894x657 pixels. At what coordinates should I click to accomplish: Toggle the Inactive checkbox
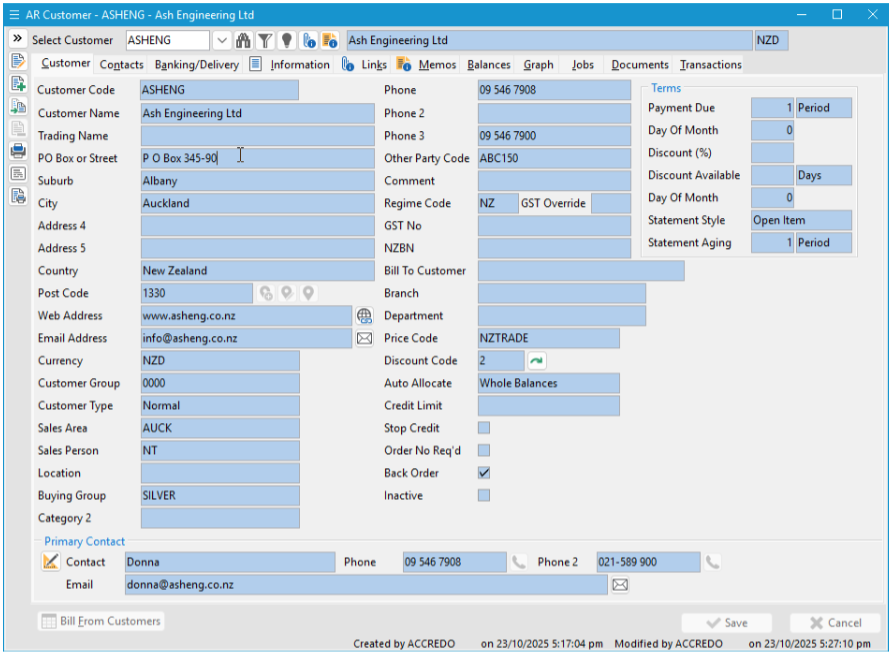click(483, 495)
